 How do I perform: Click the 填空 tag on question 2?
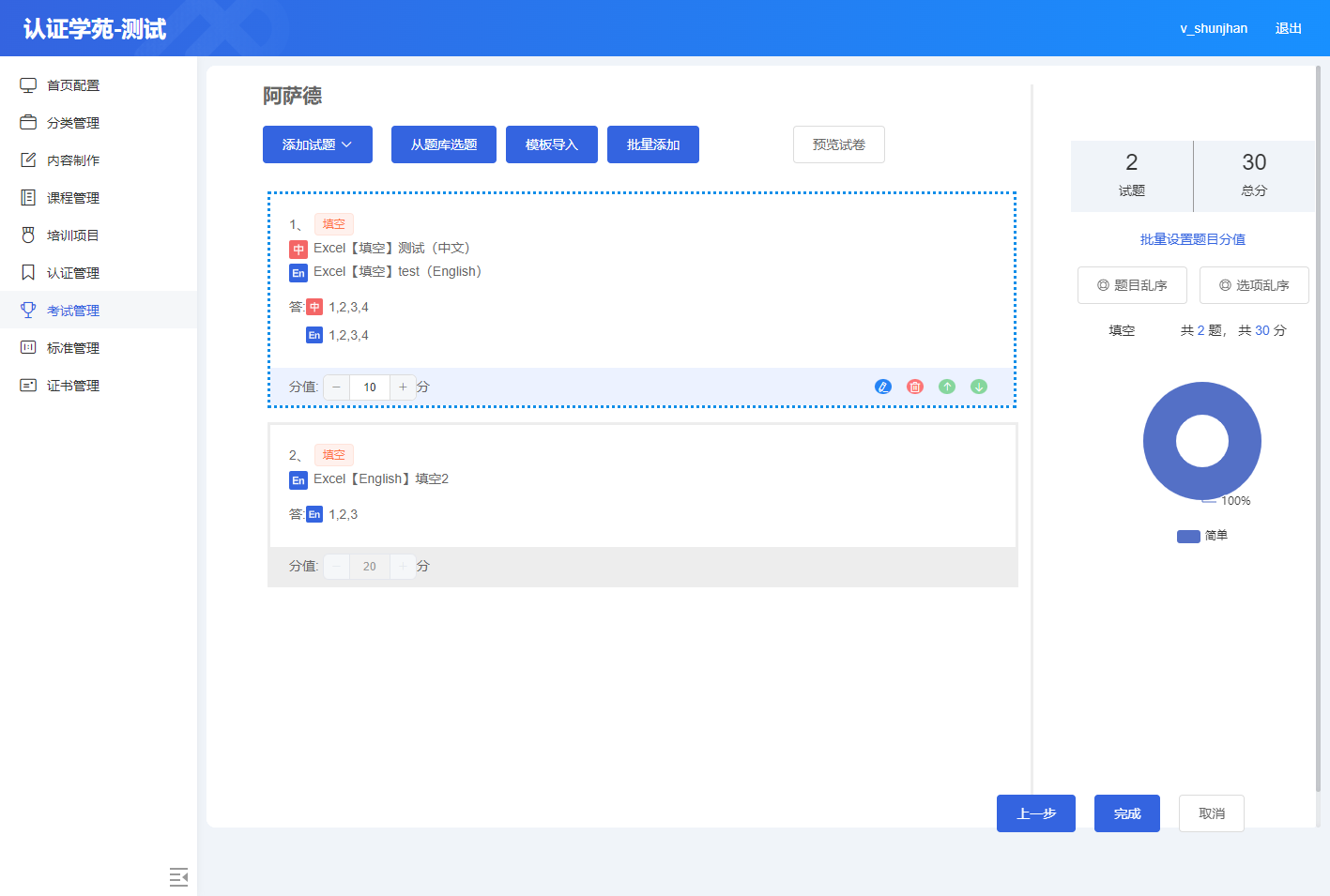click(334, 455)
